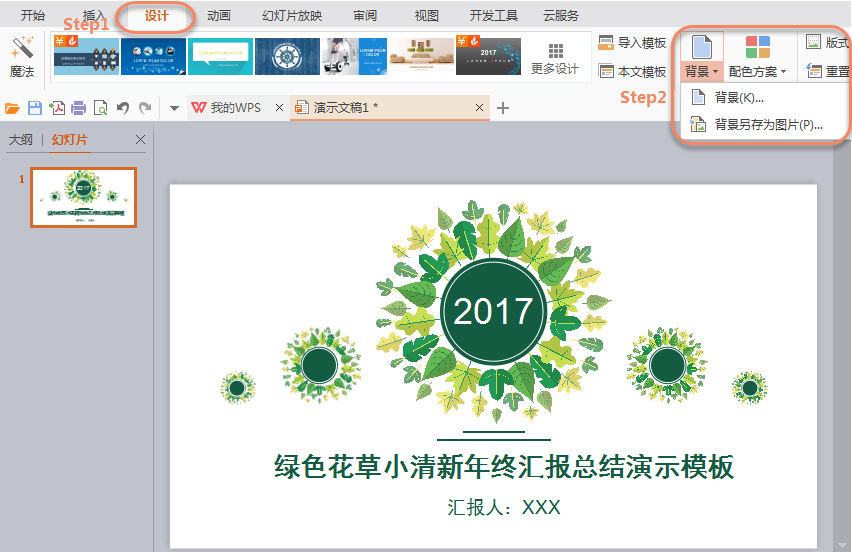Click the Save disk icon
Viewport: 852px width, 552px height.
point(35,108)
